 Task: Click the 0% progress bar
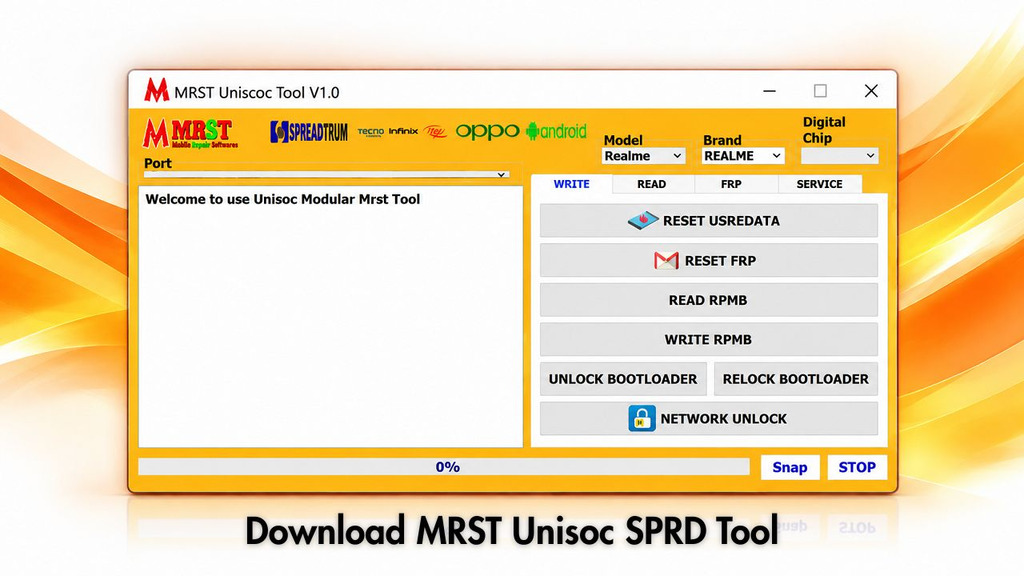(x=444, y=467)
